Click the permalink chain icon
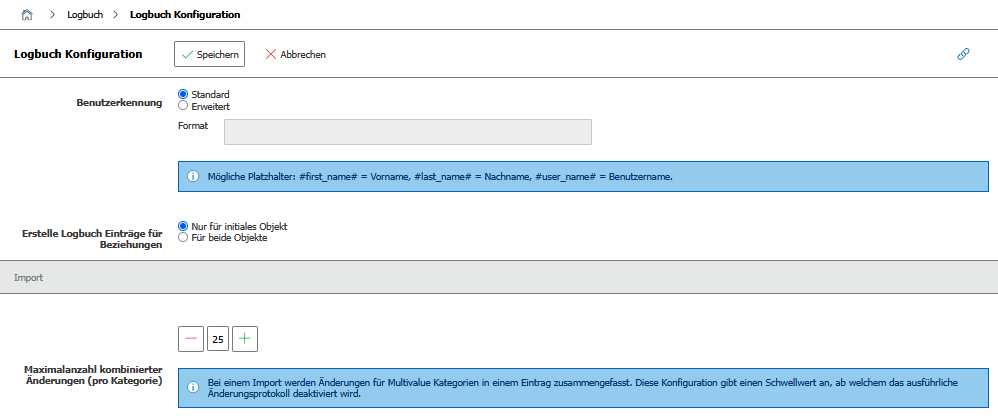The height and width of the screenshot is (418, 998). pyautogui.click(x=963, y=54)
